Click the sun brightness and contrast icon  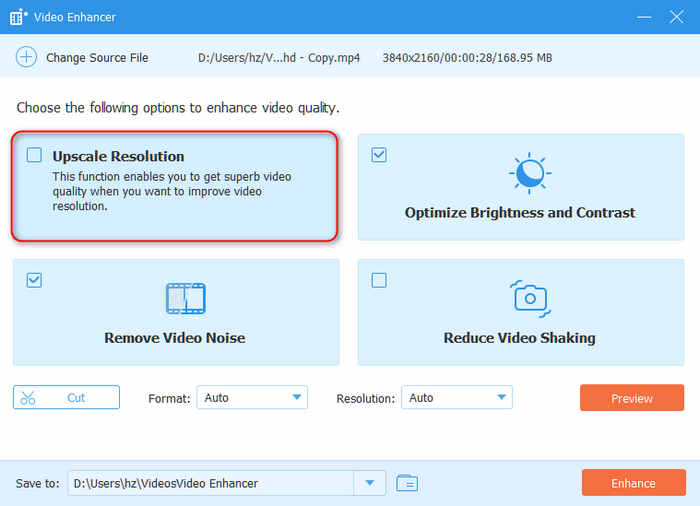(x=530, y=173)
